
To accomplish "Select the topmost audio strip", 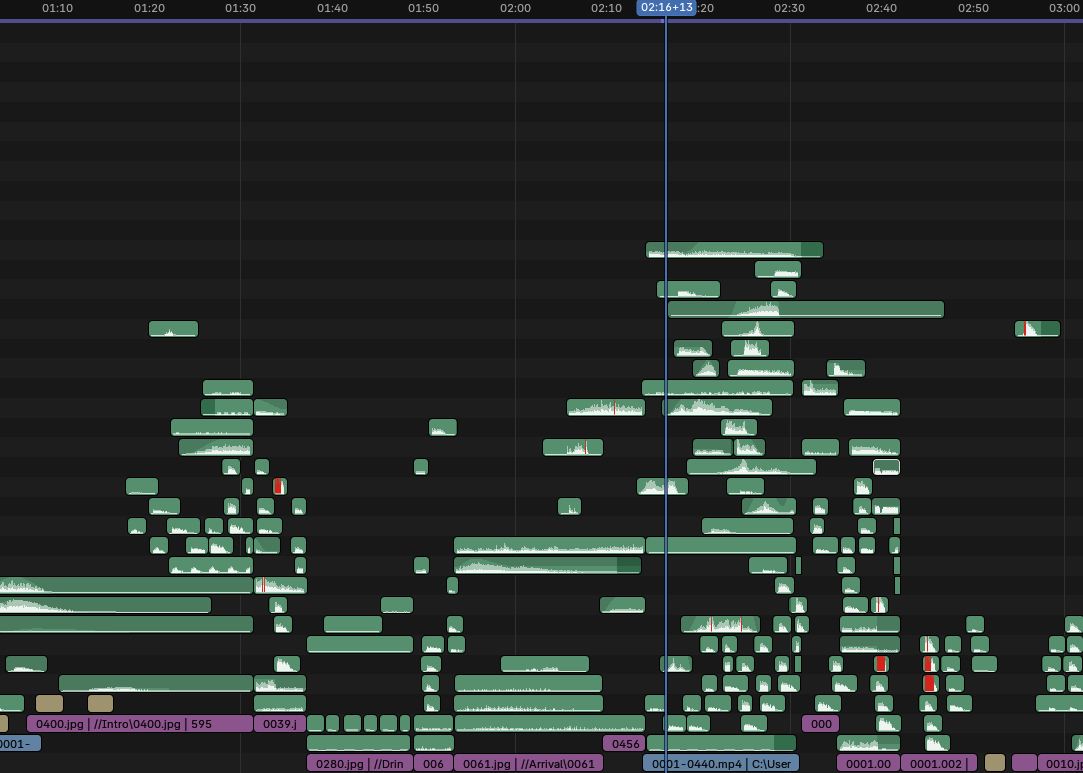I will click(x=734, y=250).
